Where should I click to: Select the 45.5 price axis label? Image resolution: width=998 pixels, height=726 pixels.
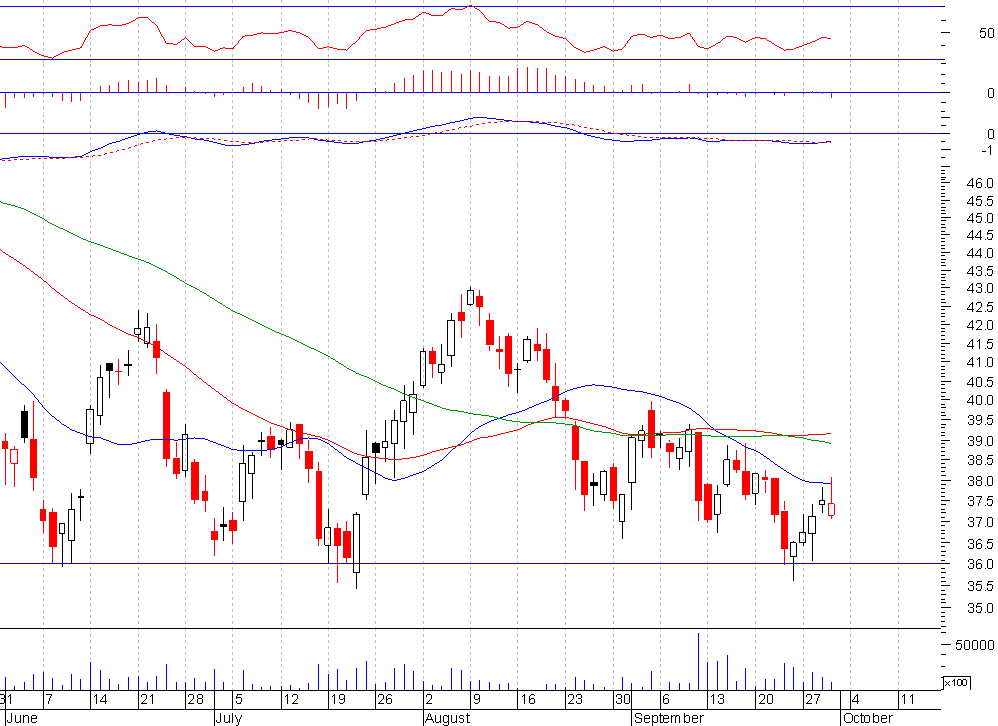pyautogui.click(x=980, y=201)
